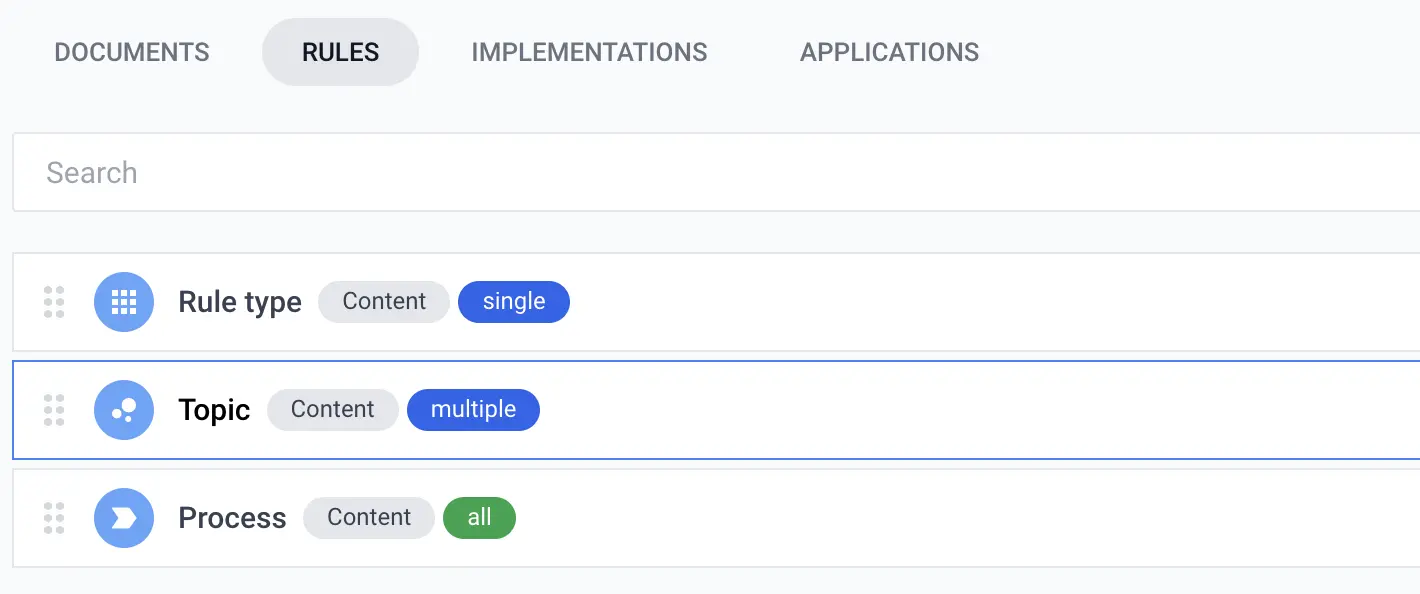Image resolution: width=1420 pixels, height=594 pixels.
Task: Open the Topic rule title
Action: [x=214, y=410]
